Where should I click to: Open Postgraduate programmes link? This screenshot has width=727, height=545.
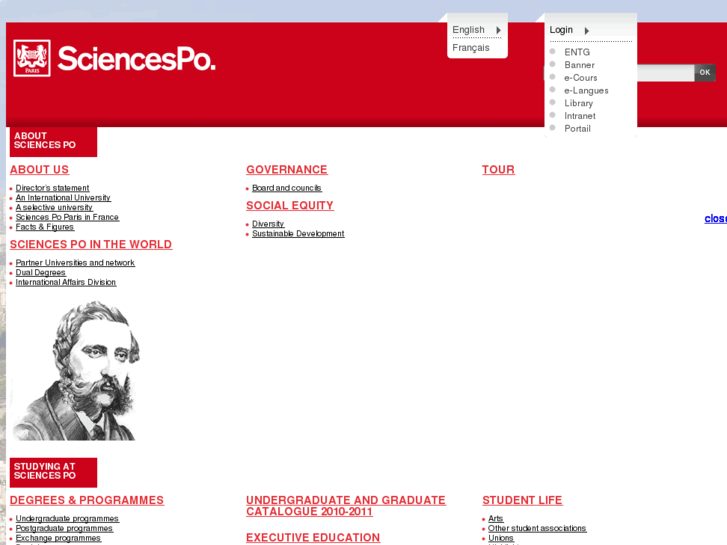64,528
